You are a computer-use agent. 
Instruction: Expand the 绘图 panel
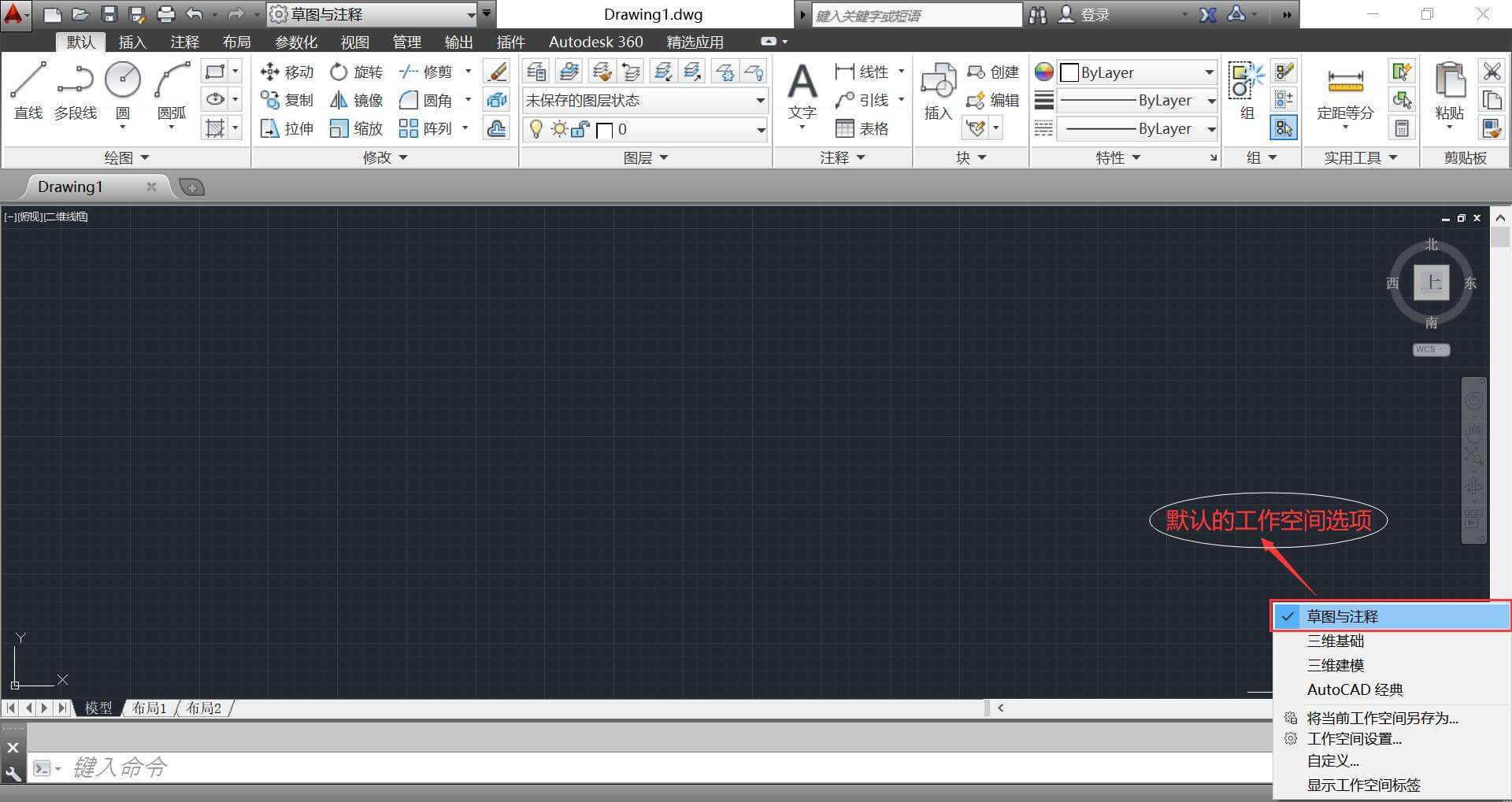coord(126,157)
